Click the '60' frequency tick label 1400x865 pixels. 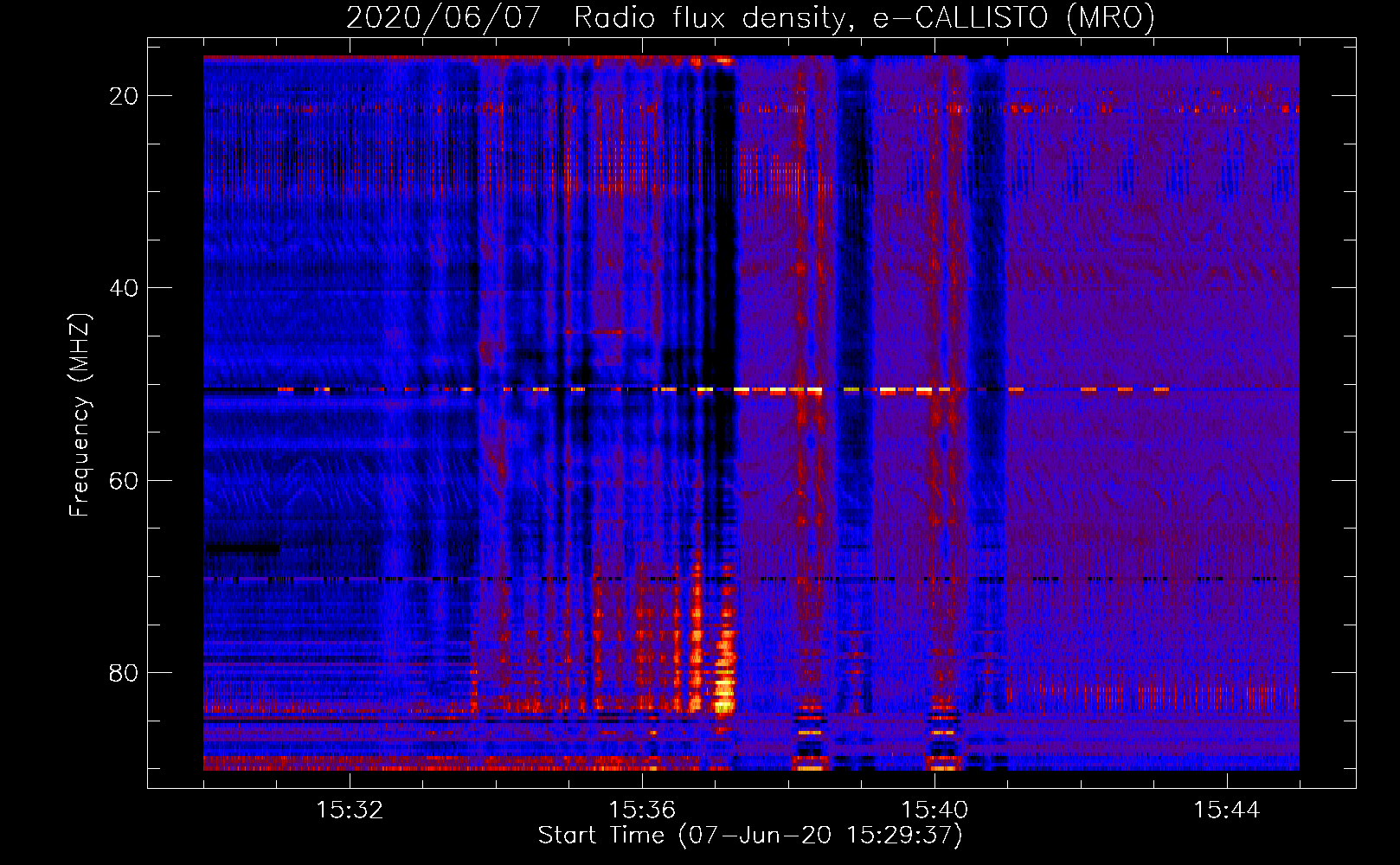124,480
